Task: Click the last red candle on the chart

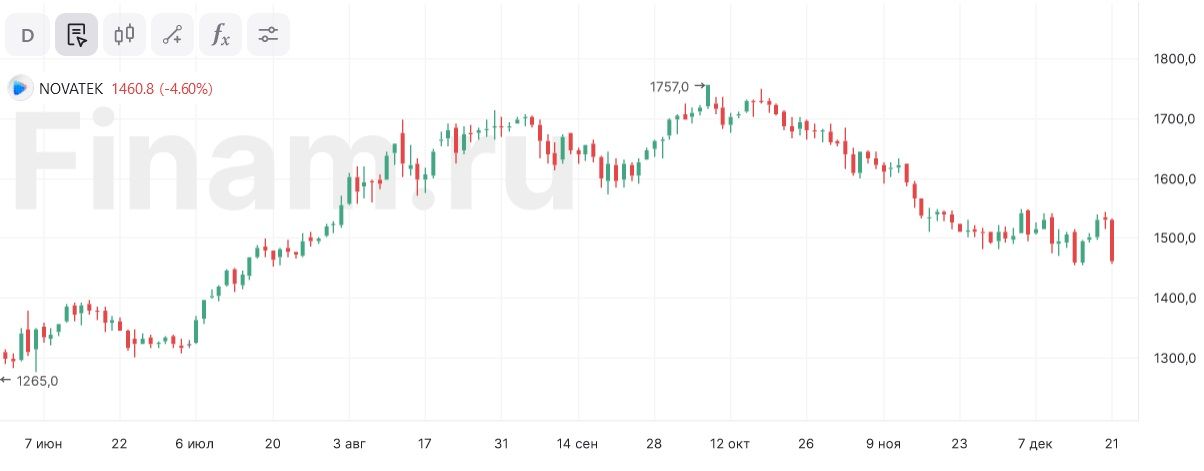Action: [x=1112, y=241]
